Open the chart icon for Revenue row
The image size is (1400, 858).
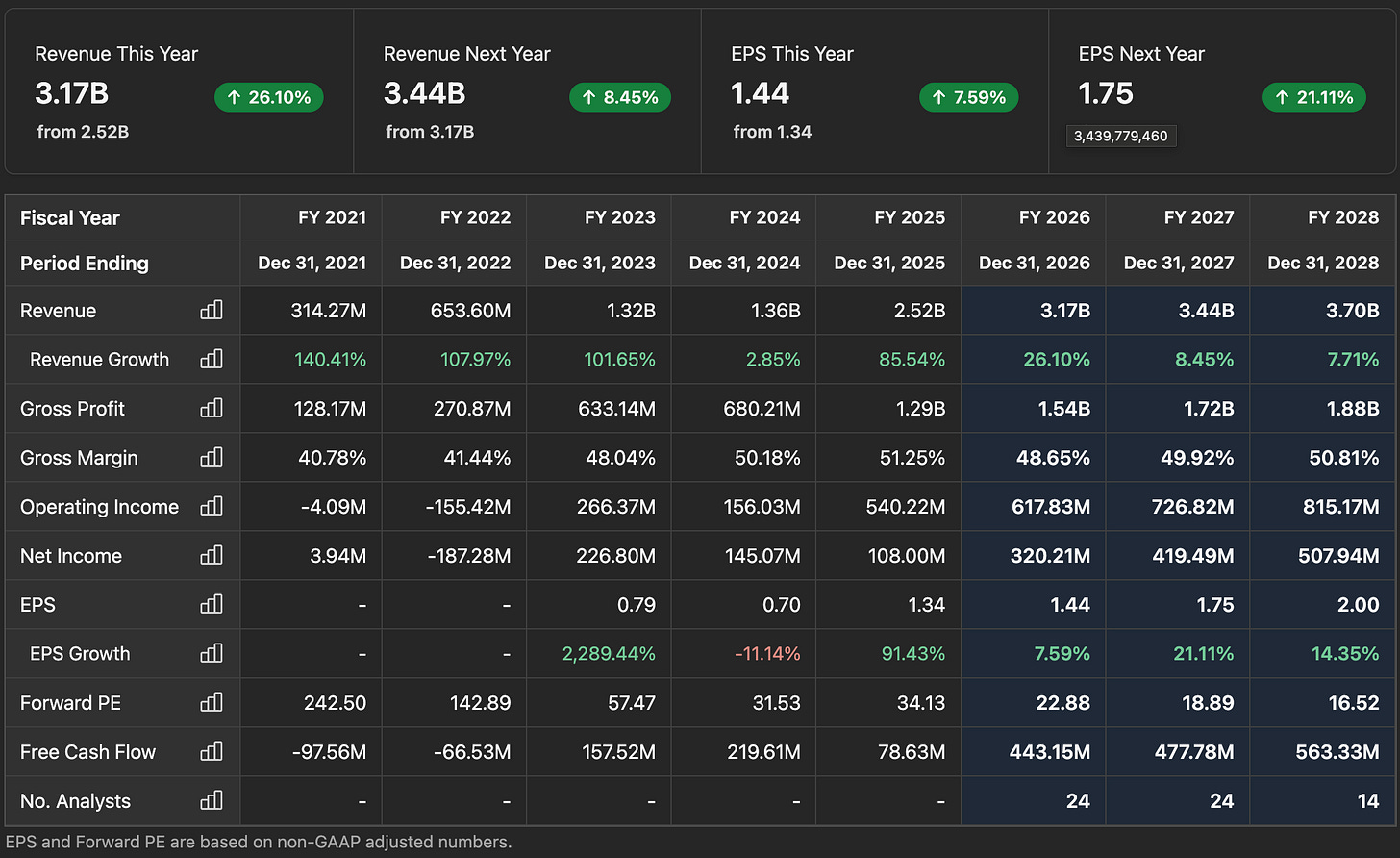tap(212, 310)
